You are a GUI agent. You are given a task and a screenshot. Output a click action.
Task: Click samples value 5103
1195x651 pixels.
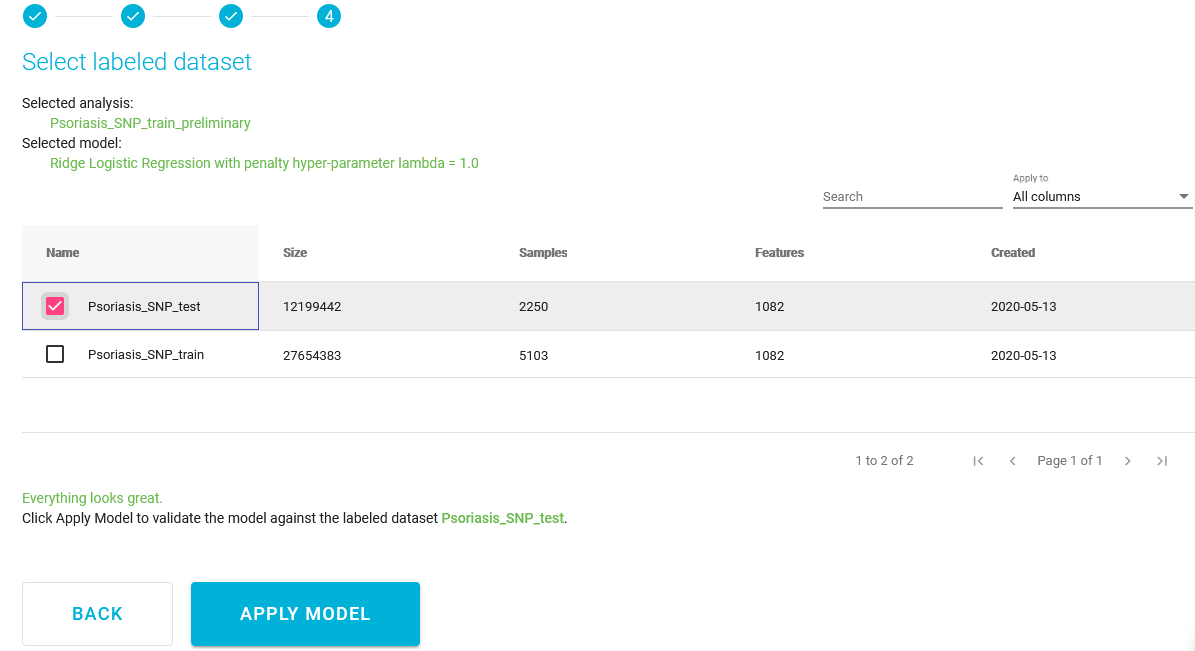click(x=533, y=355)
